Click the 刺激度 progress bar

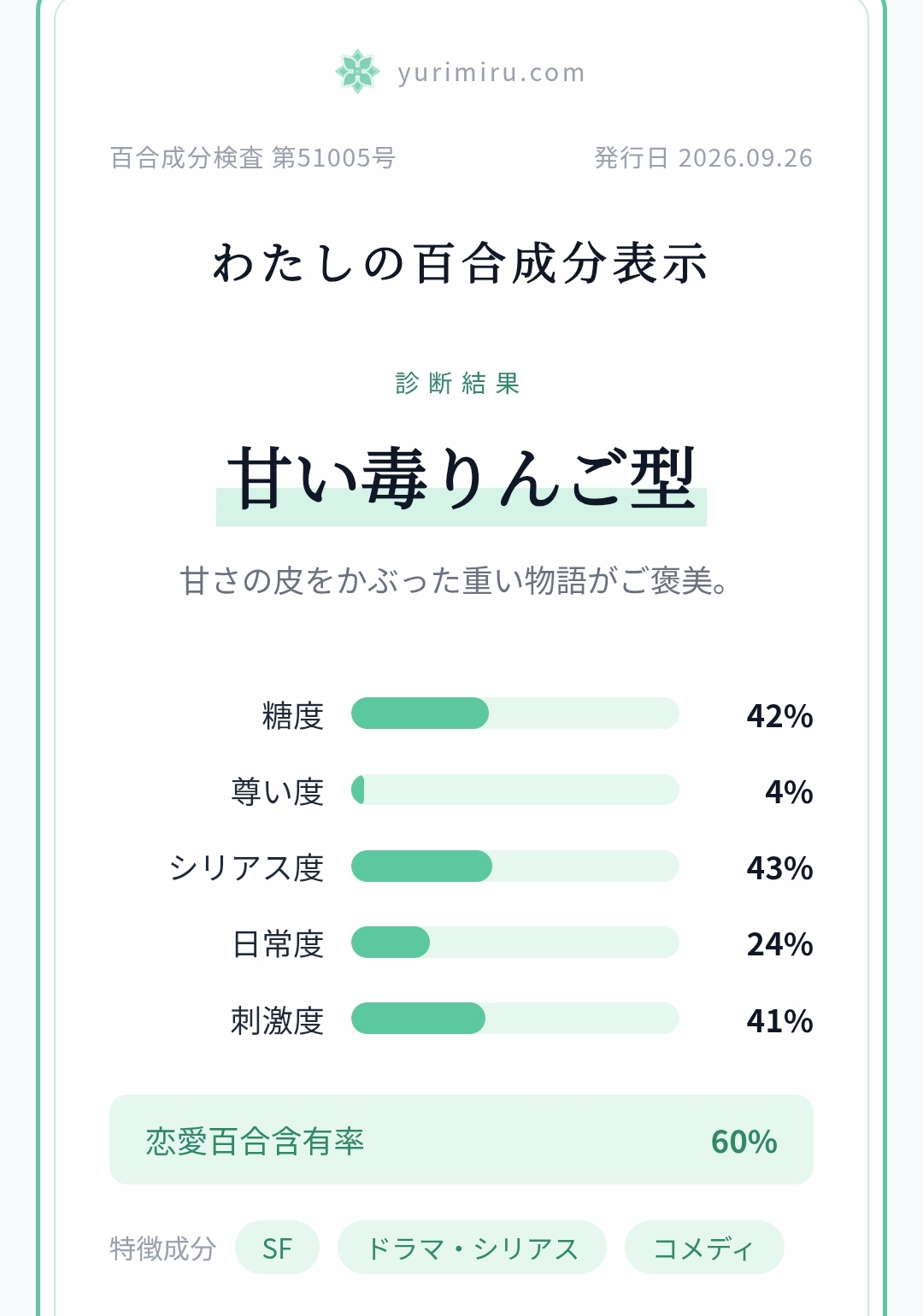coord(515,1019)
